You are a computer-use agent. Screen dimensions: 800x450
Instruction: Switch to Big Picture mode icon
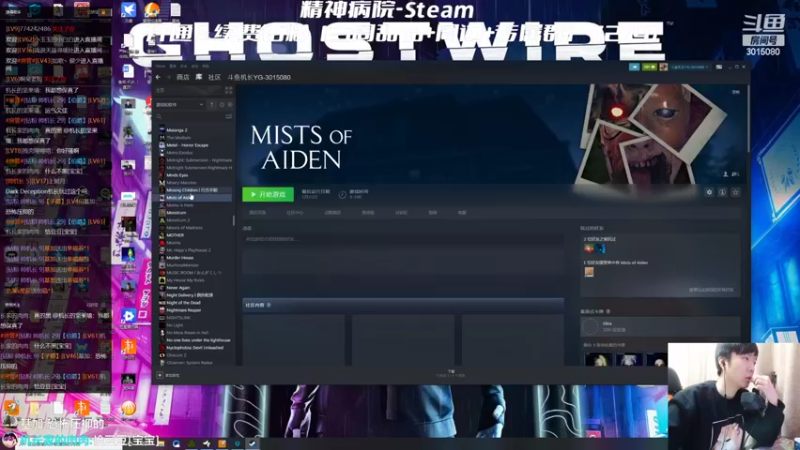pyautogui.click(x=719, y=67)
